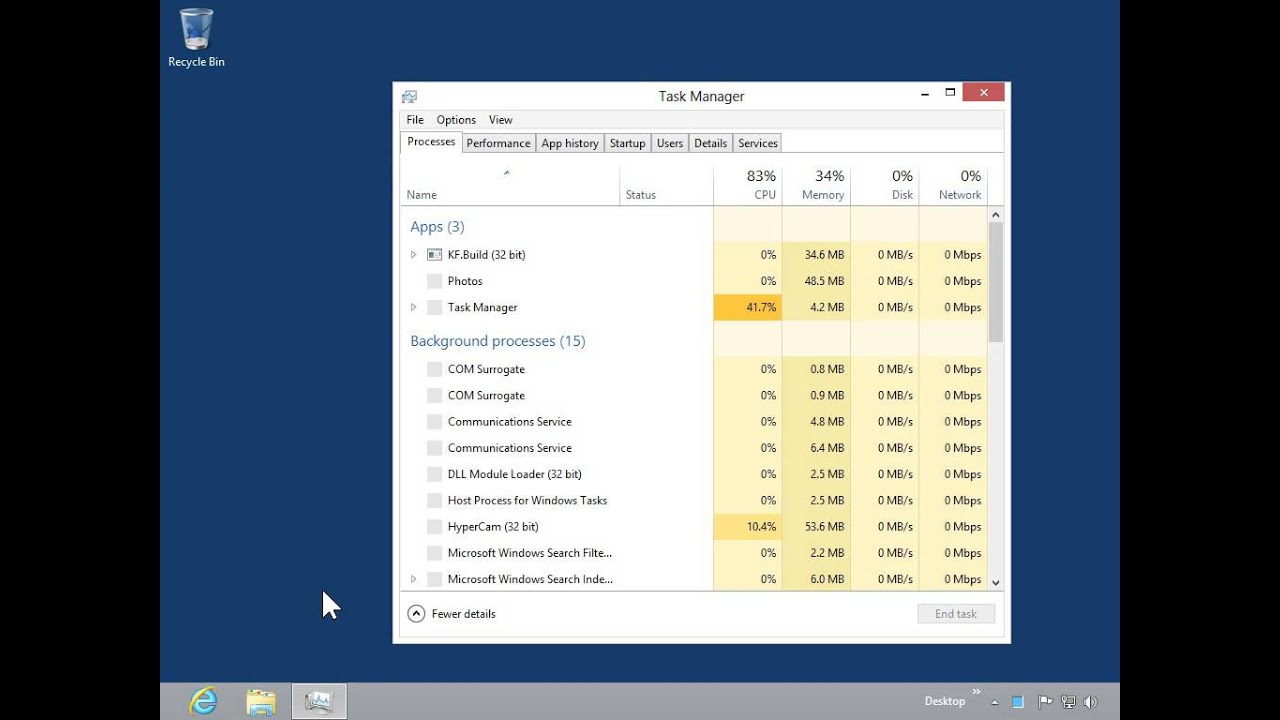Switch to the Performance tab
The image size is (1280, 720).
click(498, 143)
